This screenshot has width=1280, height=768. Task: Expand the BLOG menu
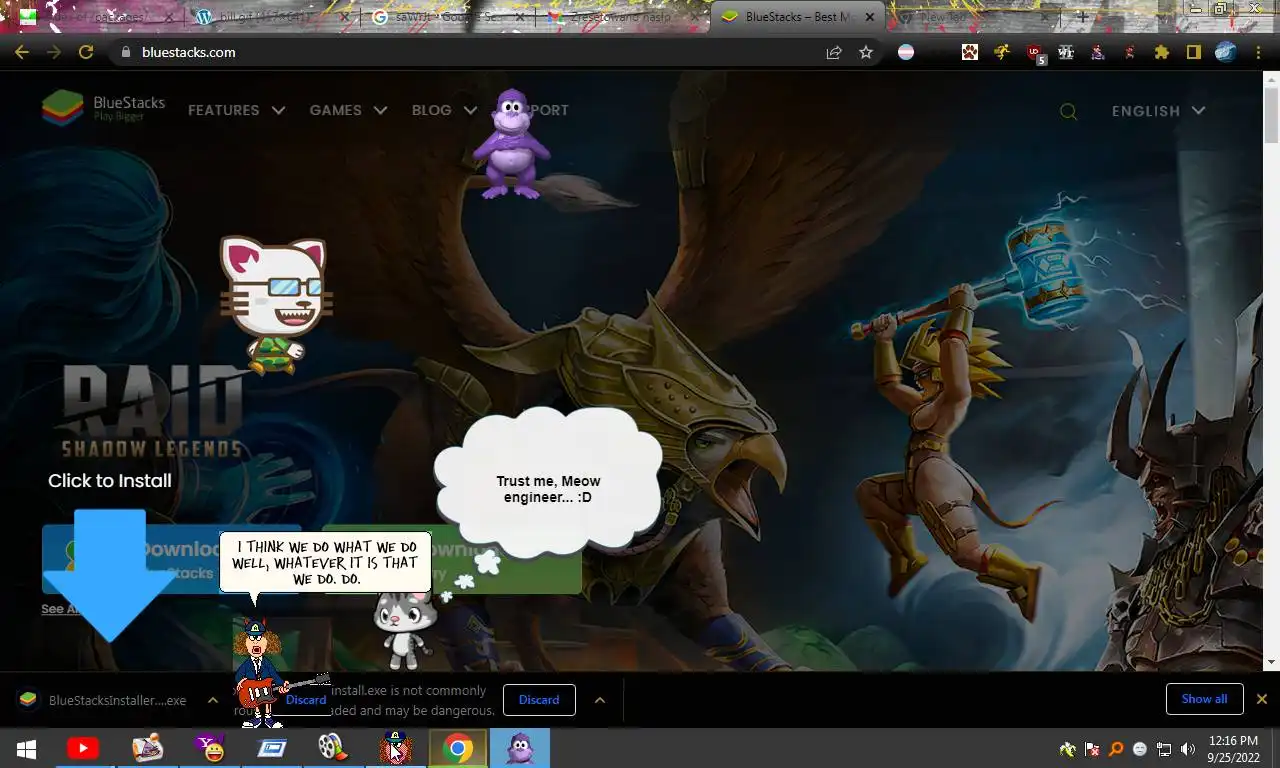[444, 110]
